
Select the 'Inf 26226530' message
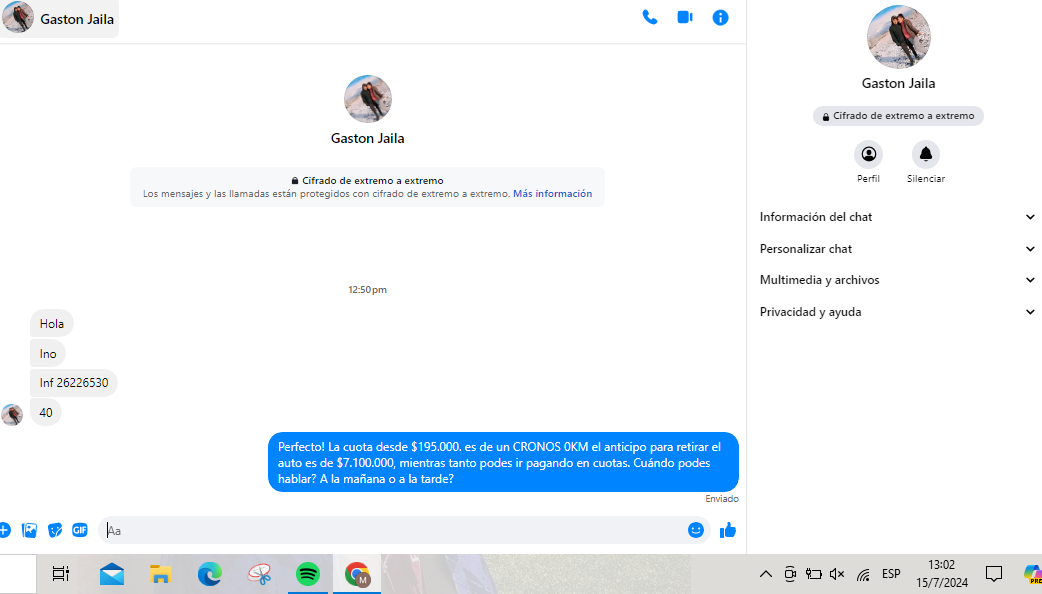pos(74,383)
